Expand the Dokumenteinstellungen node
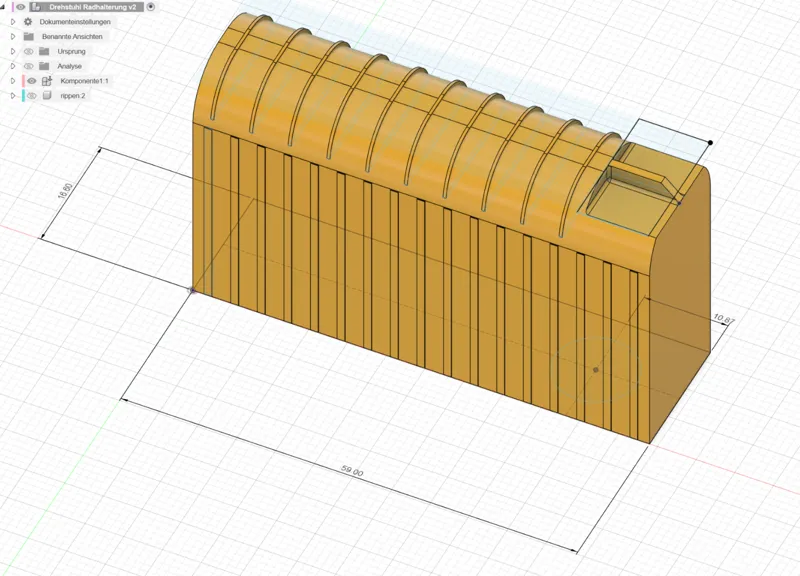Image resolution: width=800 pixels, height=576 pixels. point(13,22)
